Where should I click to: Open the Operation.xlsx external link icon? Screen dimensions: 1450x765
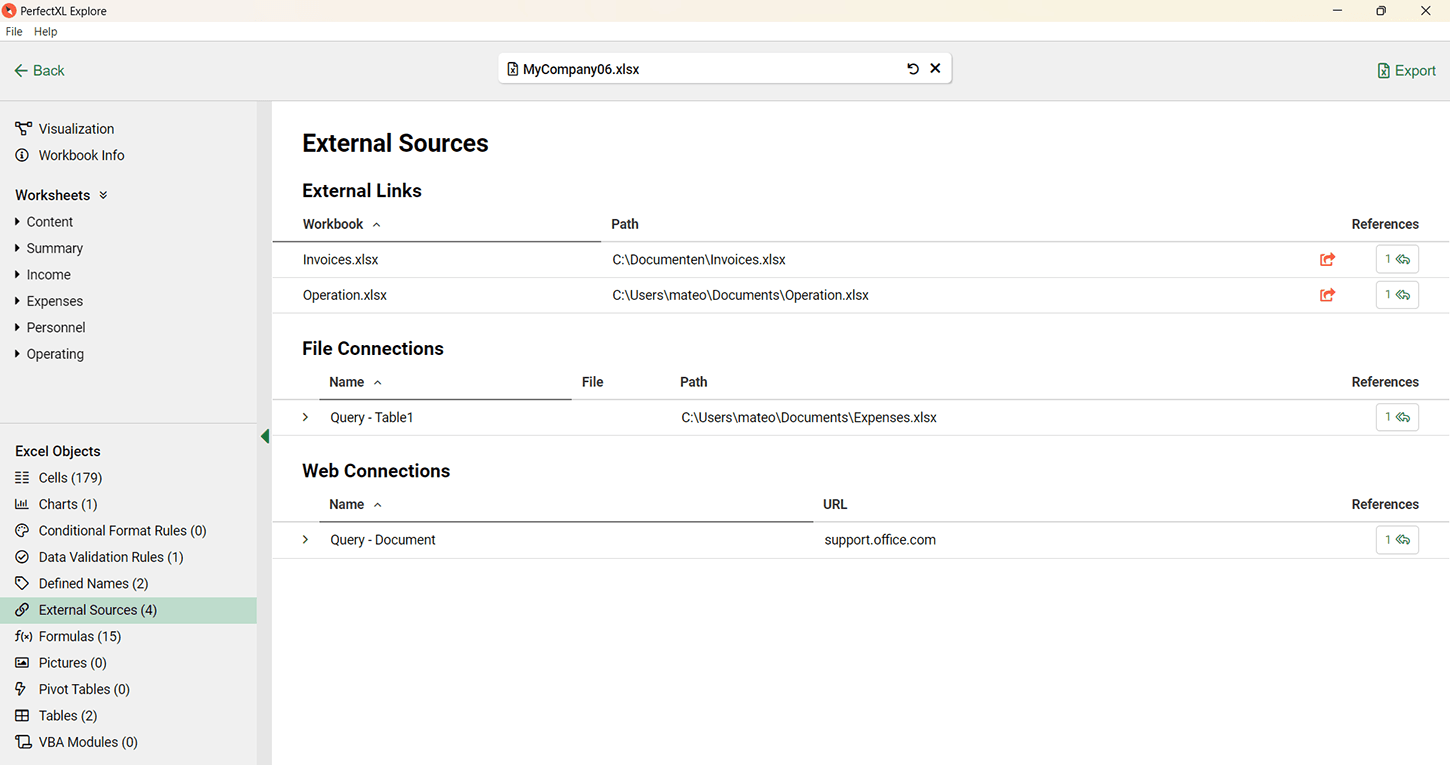[x=1327, y=295]
